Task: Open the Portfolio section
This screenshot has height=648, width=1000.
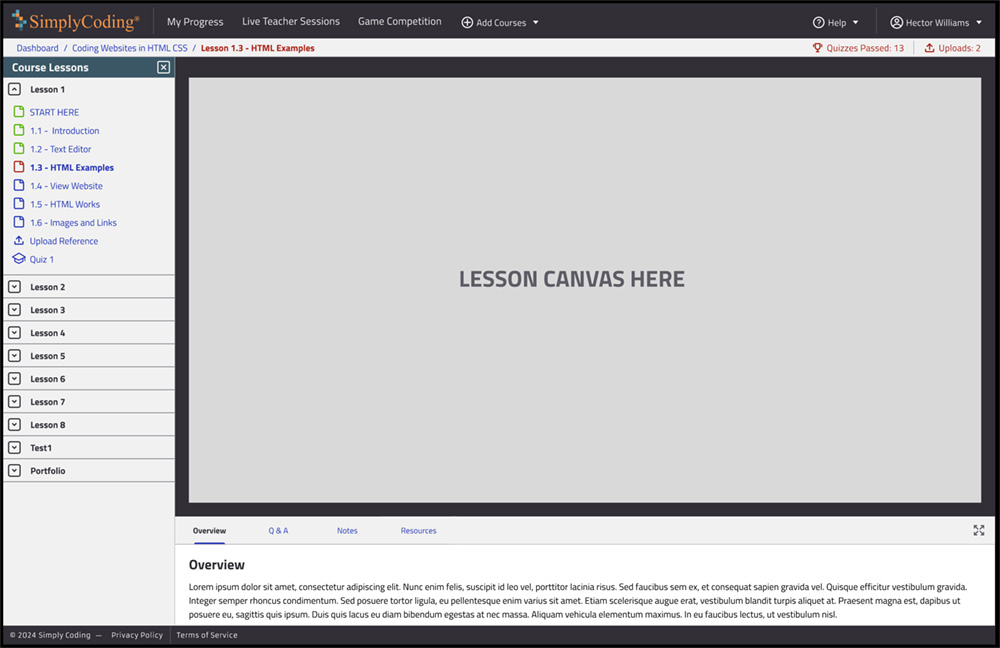Action: 13,470
